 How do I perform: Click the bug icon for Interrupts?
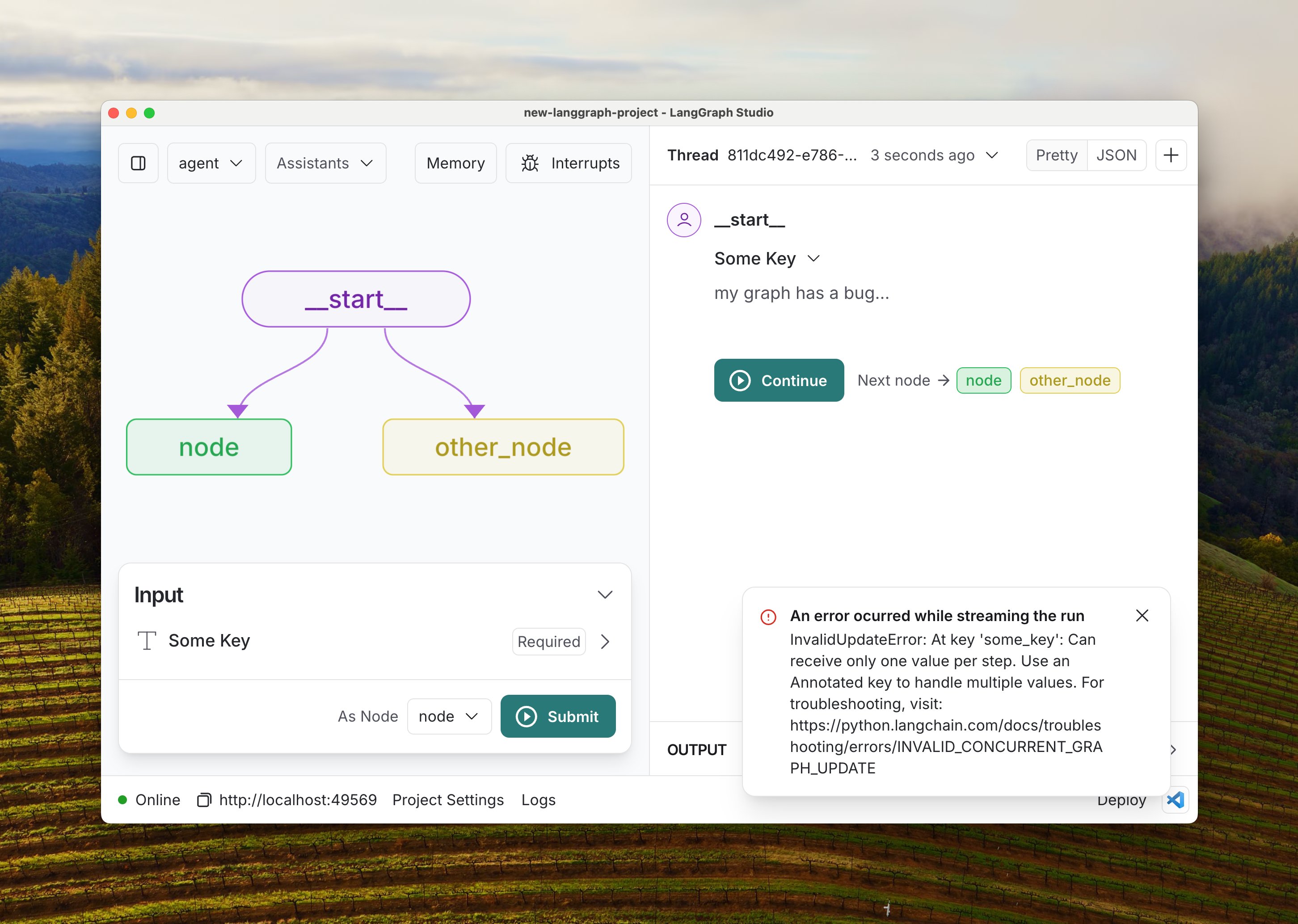point(530,163)
